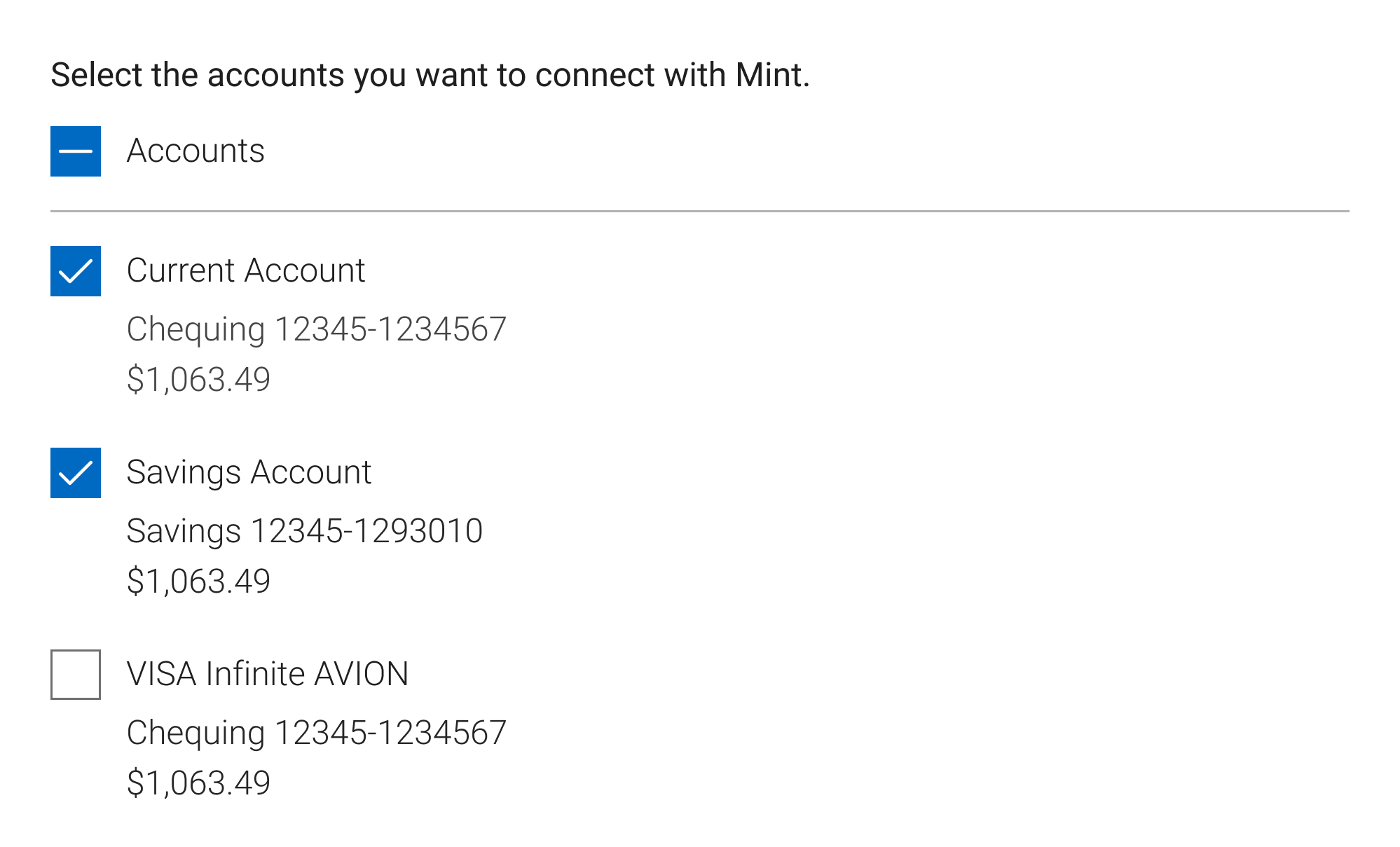The height and width of the screenshot is (847, 1400).
Task: Uncheck the Savings Account checkbox
Action: (76, 473)
